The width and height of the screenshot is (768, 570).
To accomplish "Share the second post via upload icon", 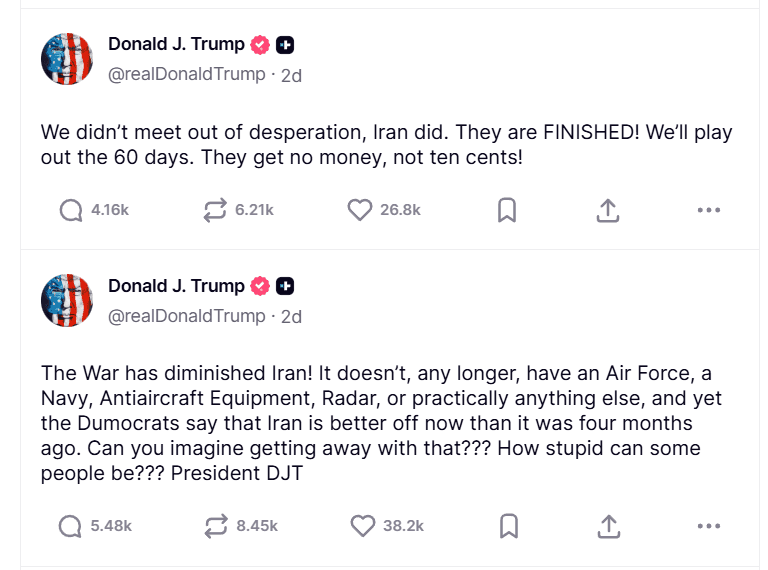I will [x=609, y=526].
